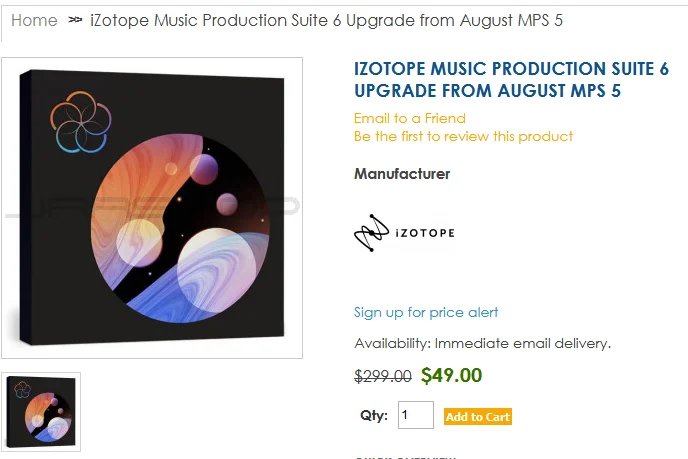Click the flower-ring logo on the product box

(81, 122)
